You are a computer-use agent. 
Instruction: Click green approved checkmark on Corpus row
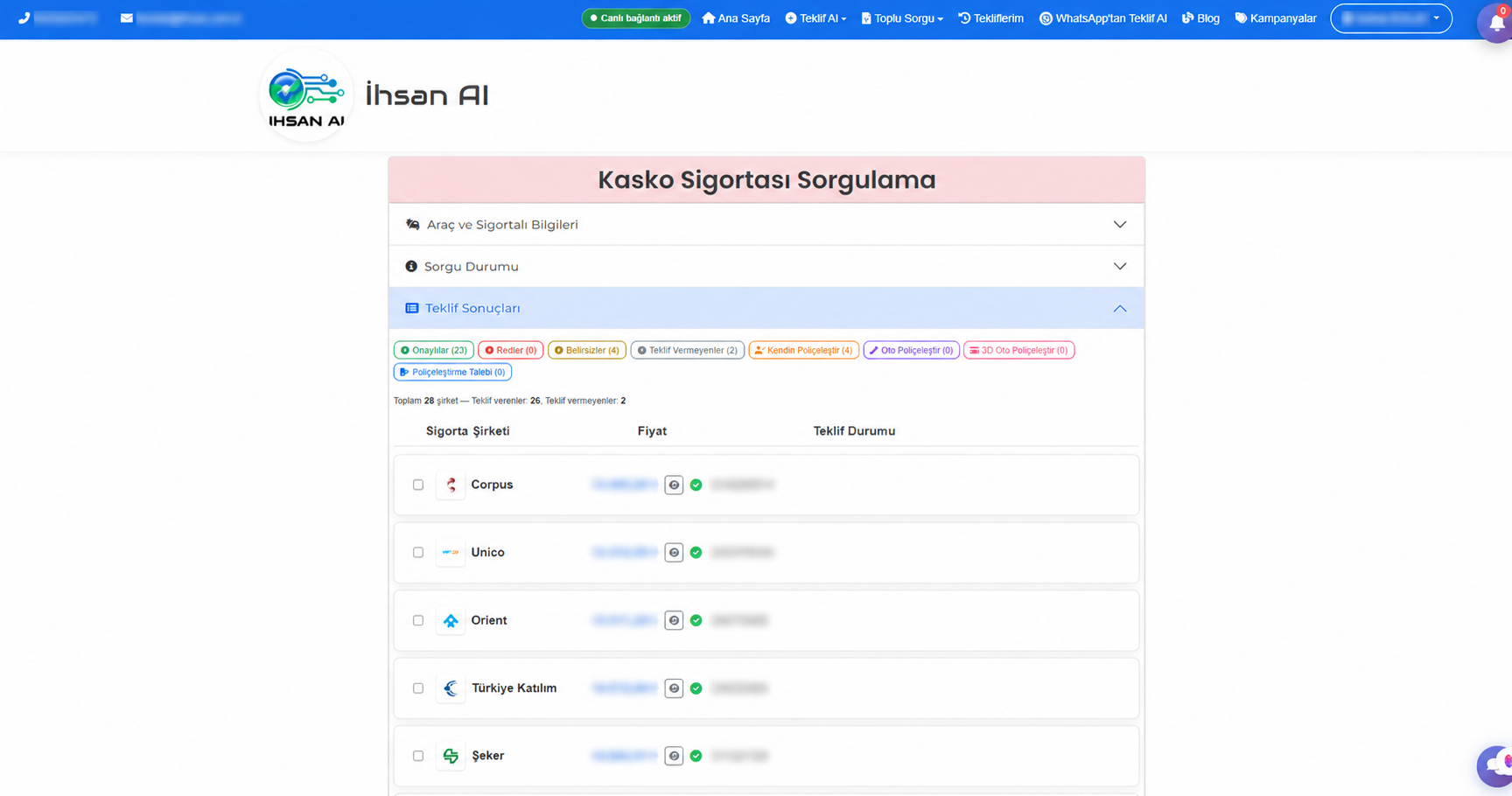coord(696,485)
